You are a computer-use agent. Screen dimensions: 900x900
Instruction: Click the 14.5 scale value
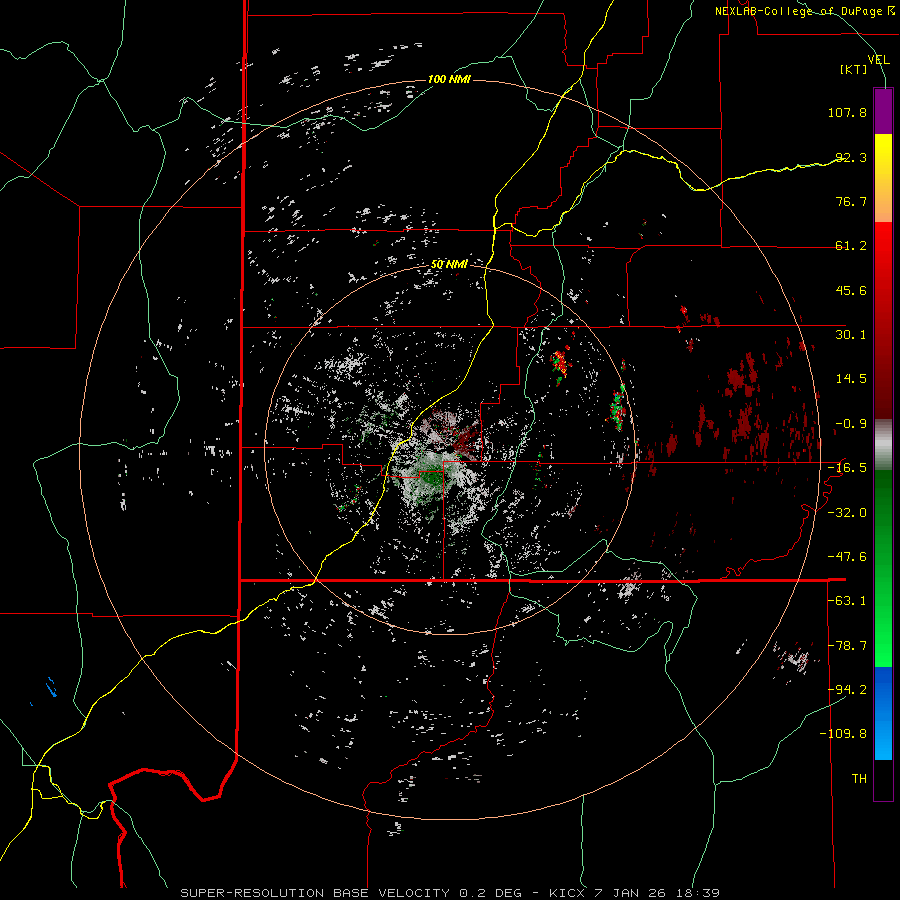(x=851, y=379)
